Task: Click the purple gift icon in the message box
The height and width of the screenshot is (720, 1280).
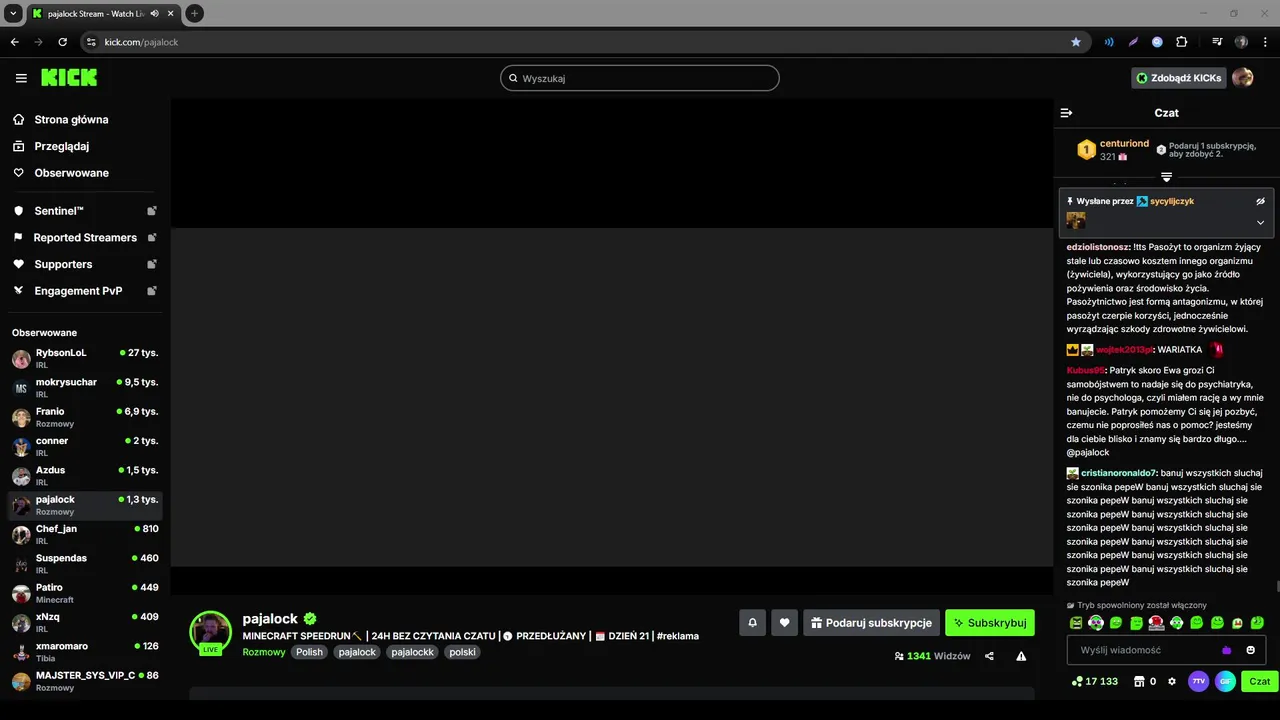Action: tap(1226, 650)
